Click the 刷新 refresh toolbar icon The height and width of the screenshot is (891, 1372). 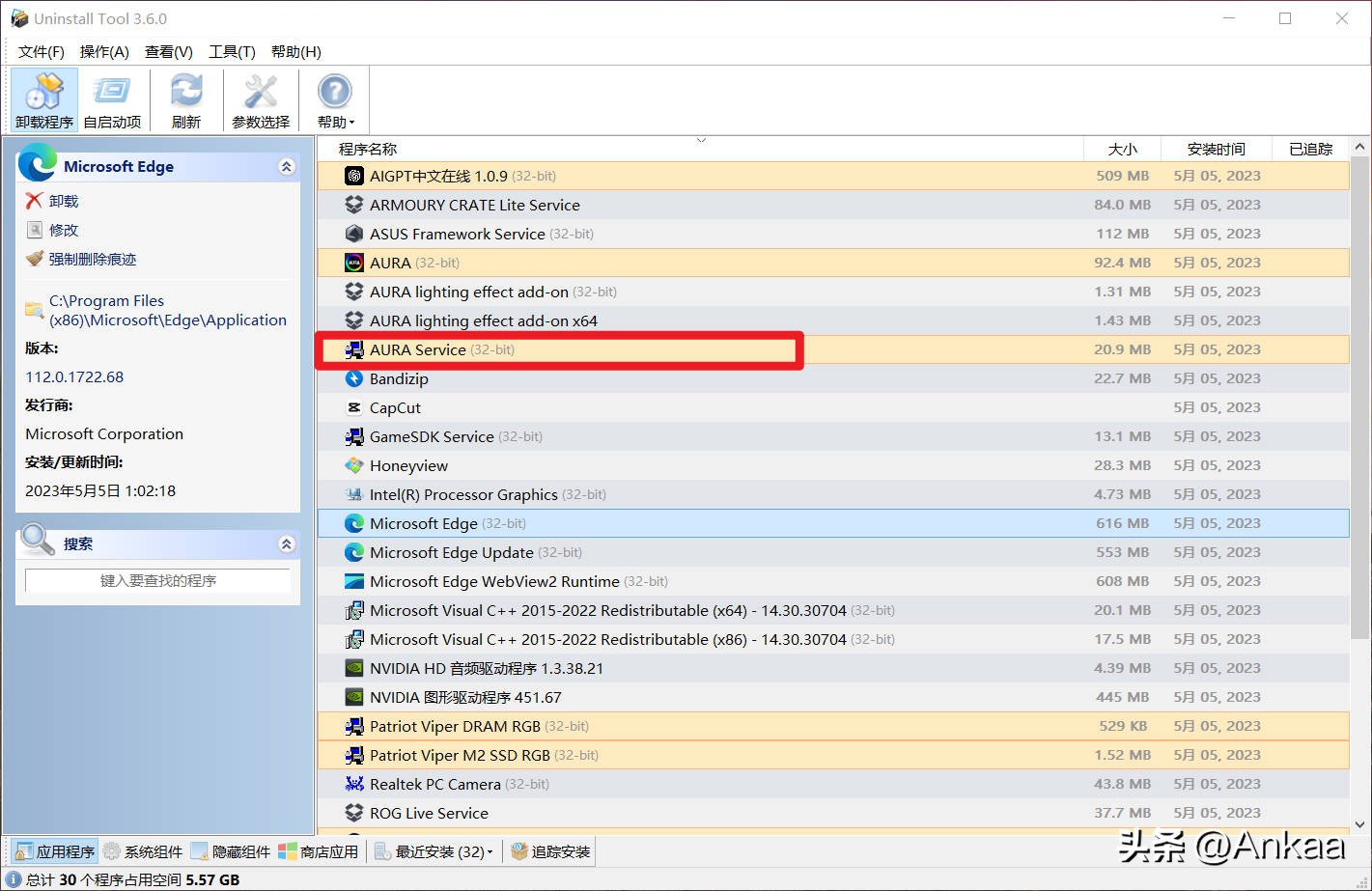tap(186, 100)
